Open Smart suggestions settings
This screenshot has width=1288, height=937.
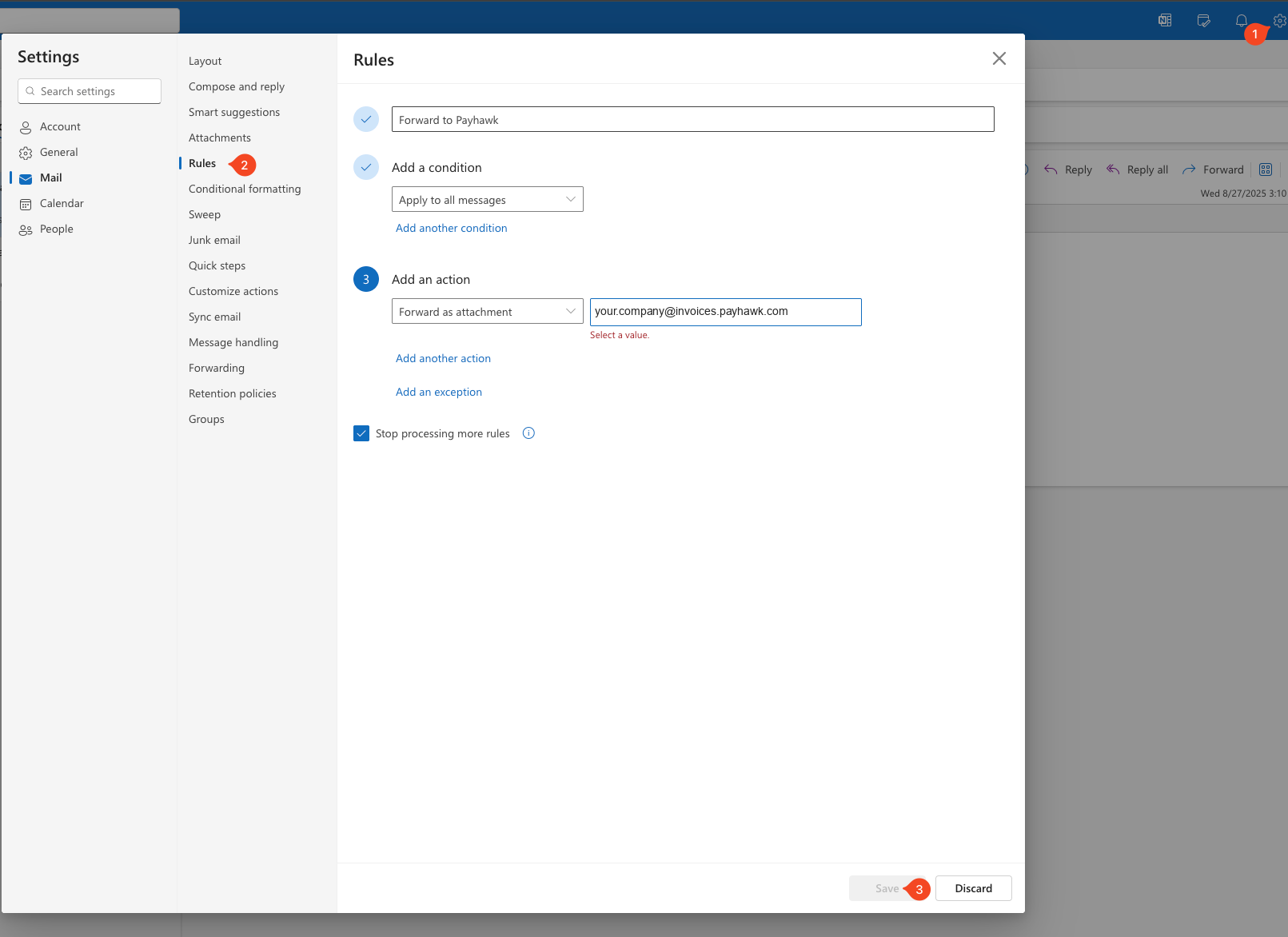click(x=234, y=112)
